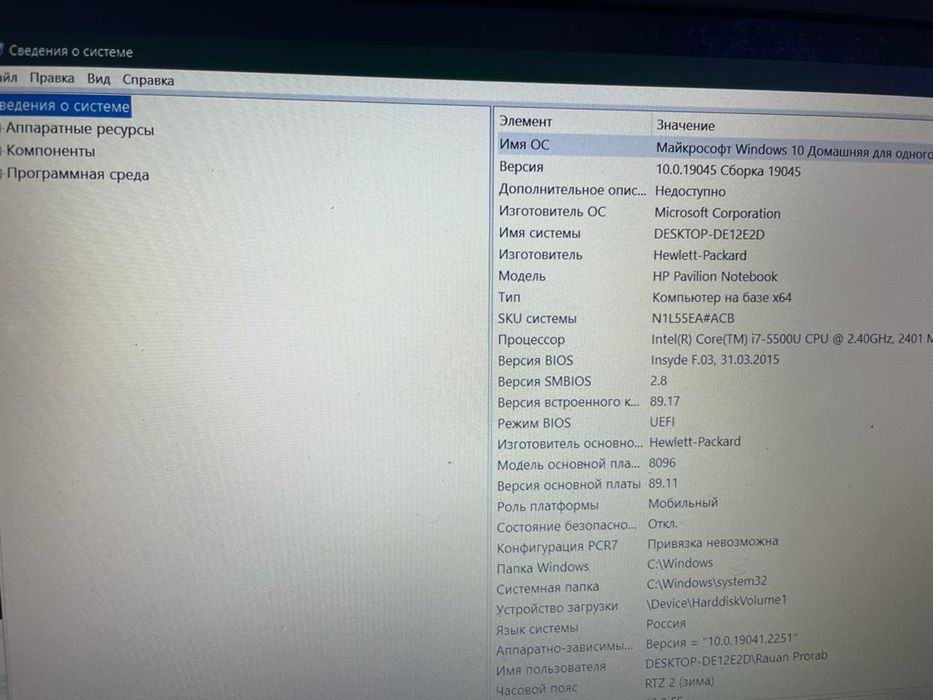Click the C:\Windows\system32 value
Image resolution: width=933 pixels, height=700 pixels.
pos(707,582)
